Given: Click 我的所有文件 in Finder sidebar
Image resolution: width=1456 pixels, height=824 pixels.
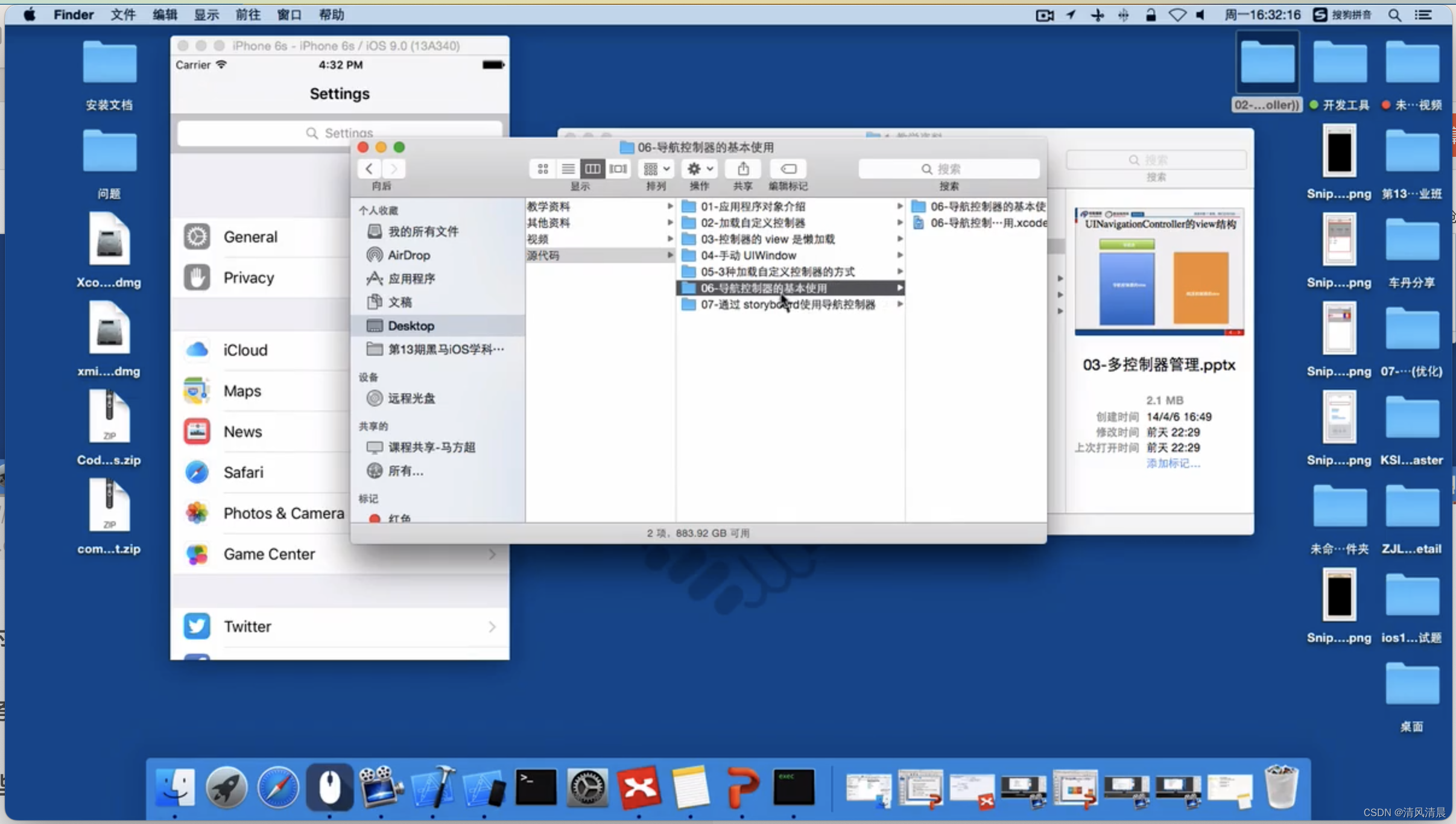Looking at the screenshot, I should click(422, 231).
